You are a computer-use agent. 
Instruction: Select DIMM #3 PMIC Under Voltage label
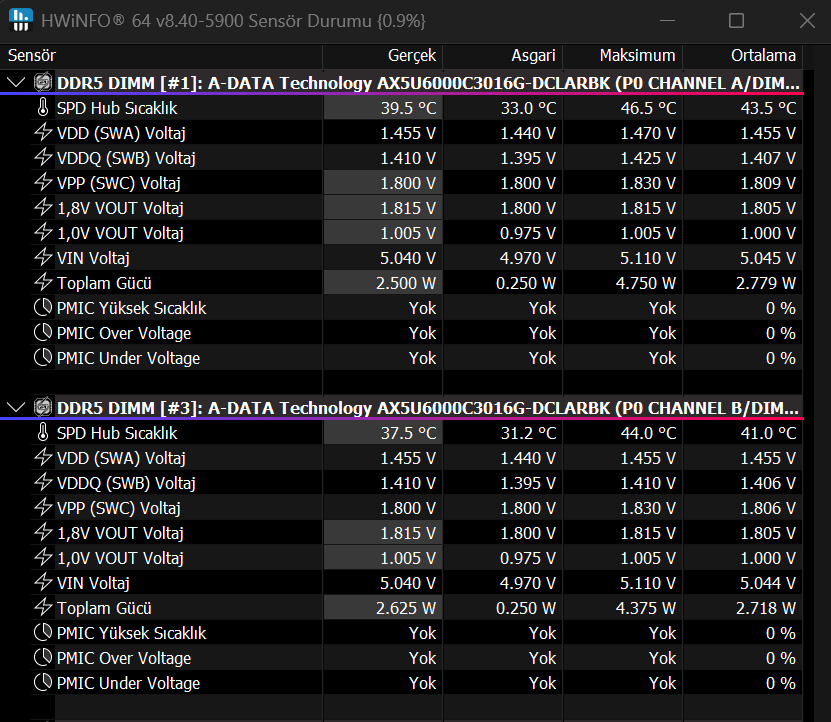pos(128,683)
